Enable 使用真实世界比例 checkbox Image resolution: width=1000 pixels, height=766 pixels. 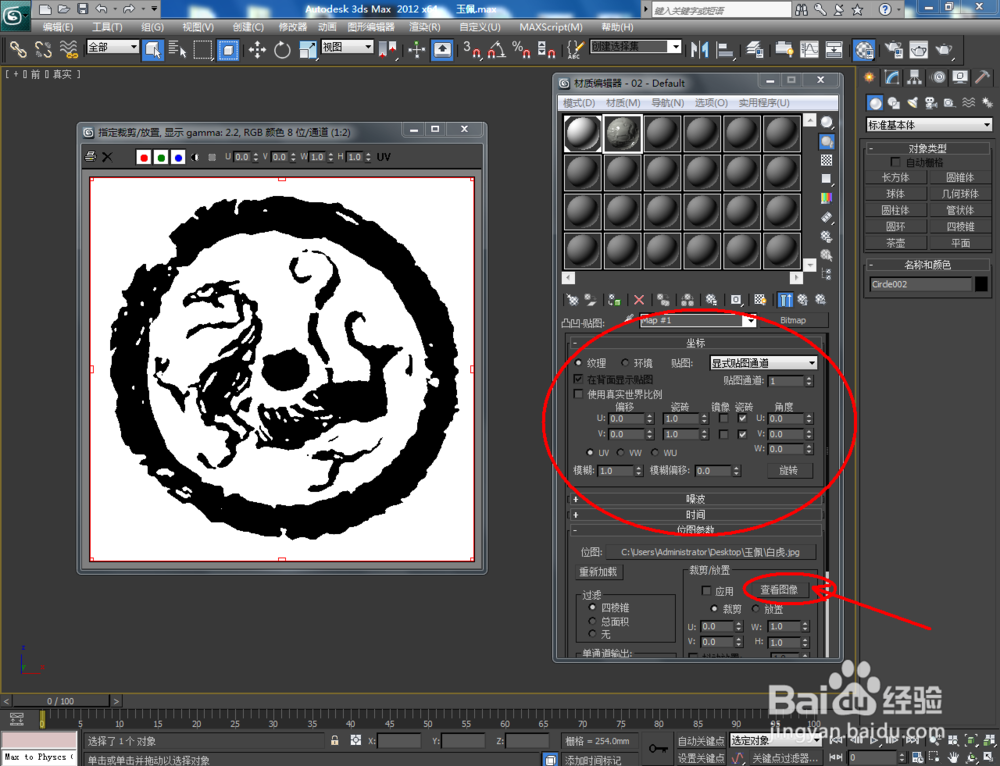coord(578,394)
